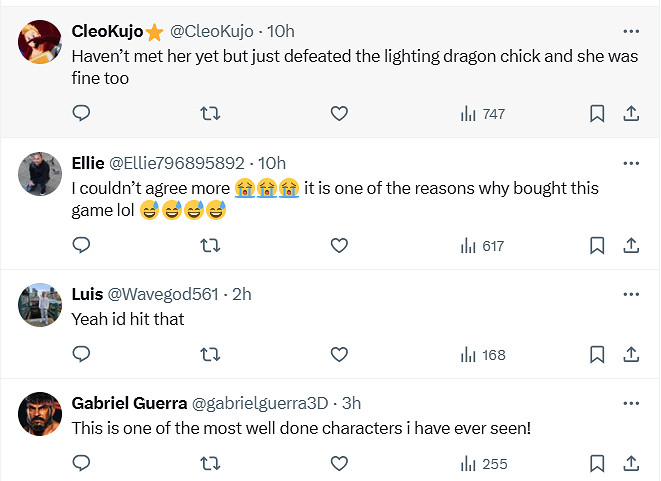Repost Ellie's tweet
The height and width of the screenshot is (481, 661).
point(210,245)
